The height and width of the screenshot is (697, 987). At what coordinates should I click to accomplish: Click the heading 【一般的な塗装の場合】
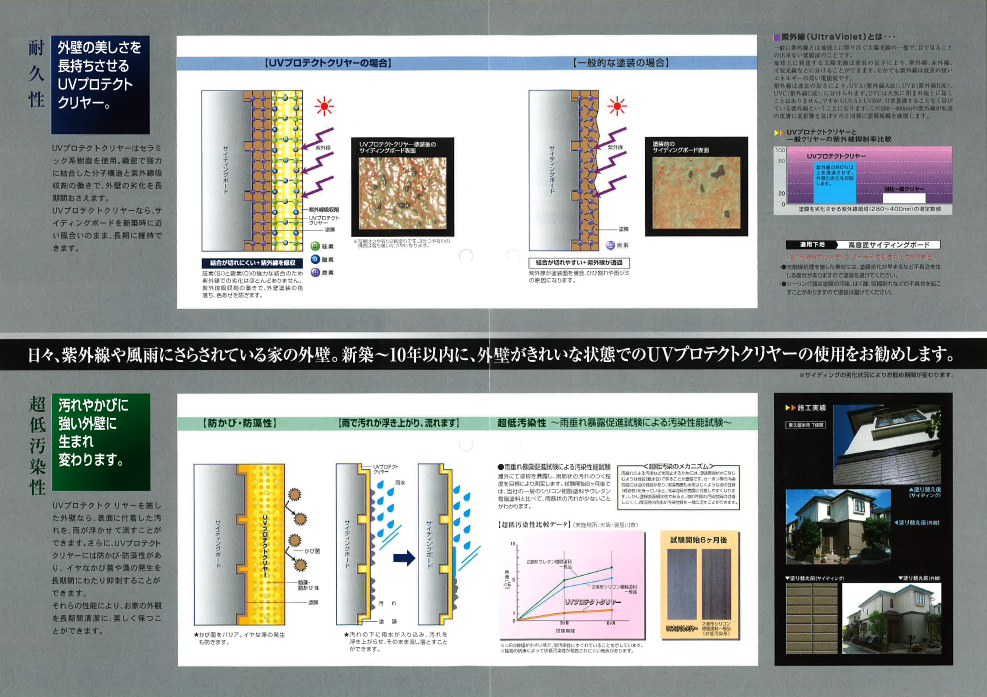pyautogui.click(x=621, y=63)
